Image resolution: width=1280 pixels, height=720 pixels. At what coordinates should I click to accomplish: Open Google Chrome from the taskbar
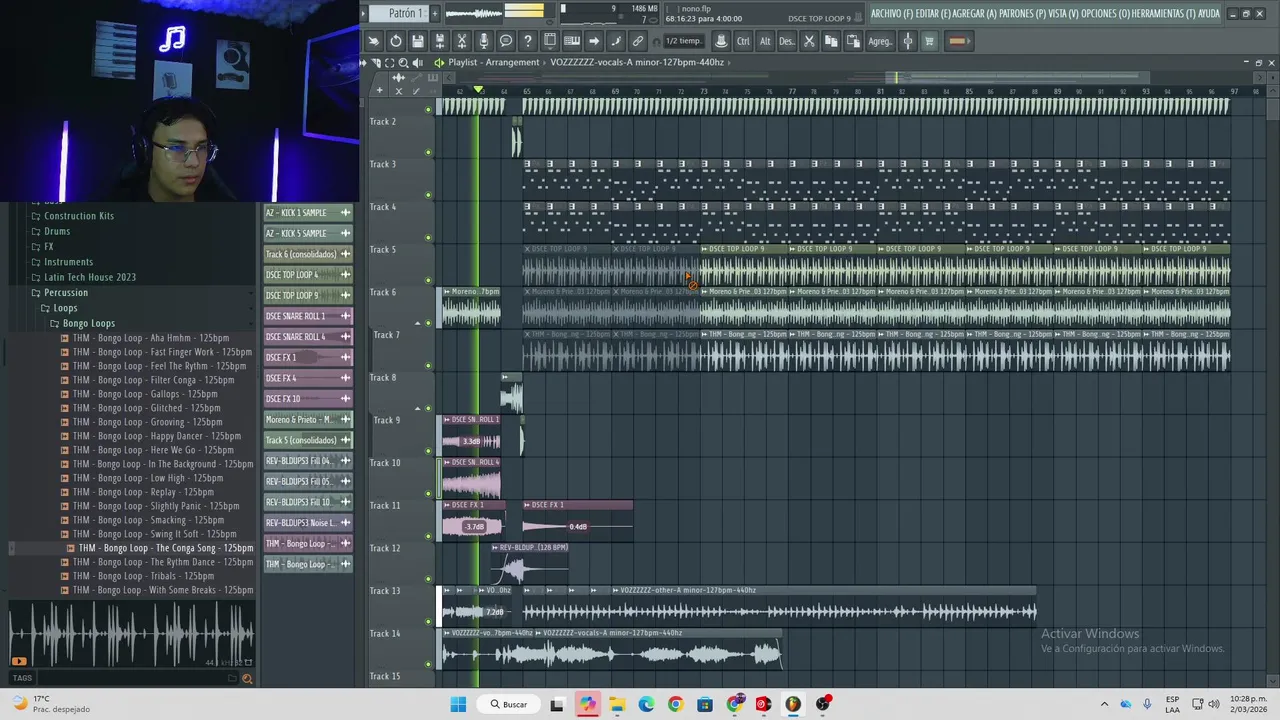pos(676,704)
